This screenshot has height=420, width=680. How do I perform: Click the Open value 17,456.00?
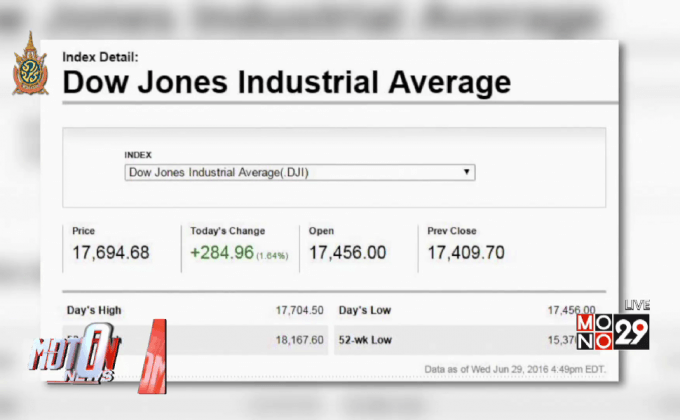[347, 253]
